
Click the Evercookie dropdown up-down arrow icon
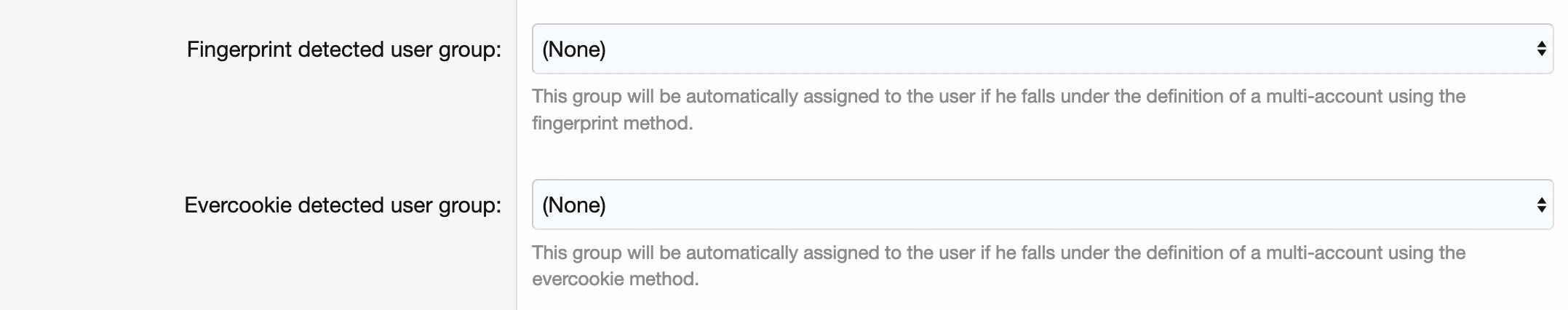point(1540,204)
